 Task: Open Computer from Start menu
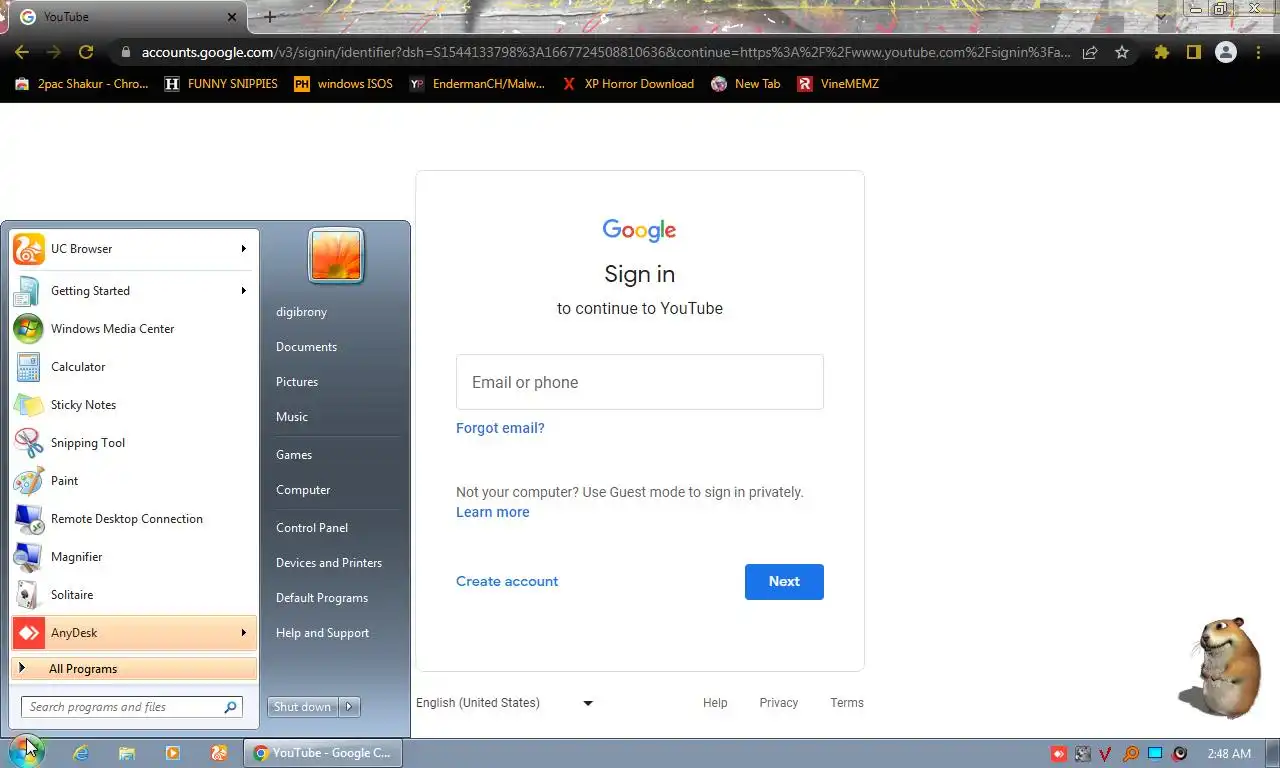point(303,490)
